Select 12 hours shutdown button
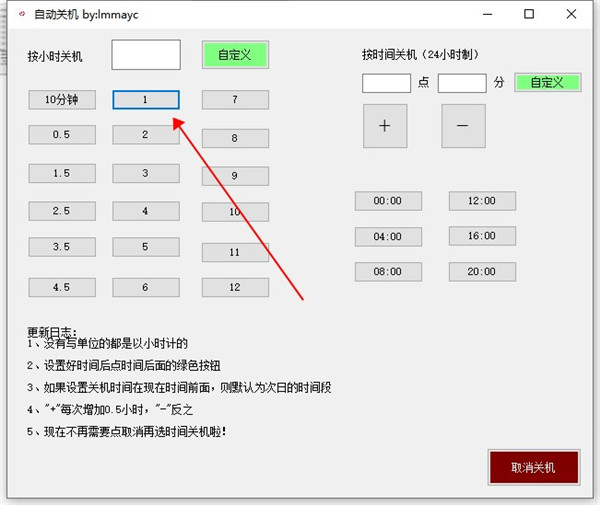Image resolution: width=600 pixels, height=505 pixels. (235, 287)
